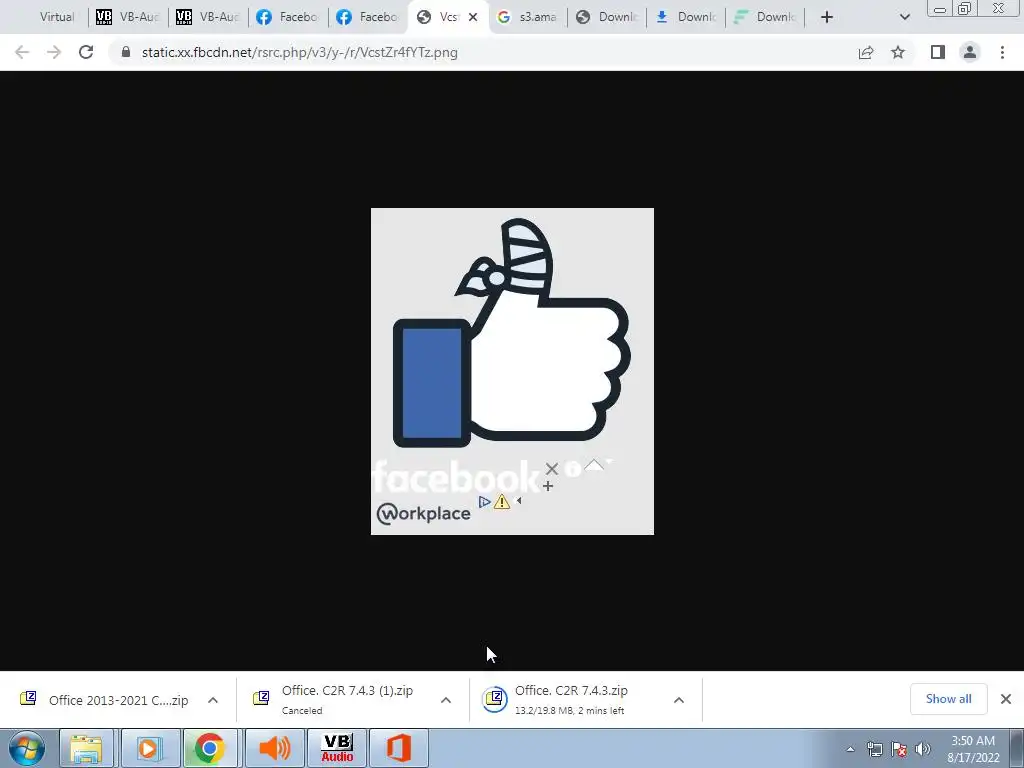The height and width of the screenshot is (768, 1024).
Task: Switch to Download tab with blue arrow icon
Action: tap(687, 17)
